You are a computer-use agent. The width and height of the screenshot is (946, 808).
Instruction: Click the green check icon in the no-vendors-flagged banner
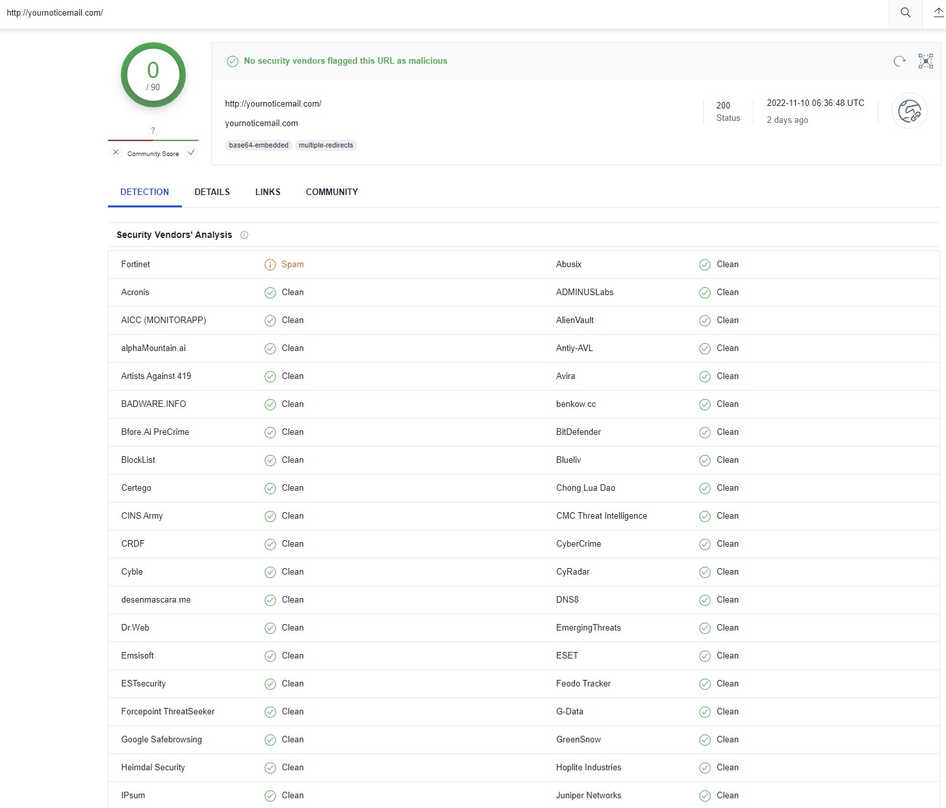coord(232,61)
